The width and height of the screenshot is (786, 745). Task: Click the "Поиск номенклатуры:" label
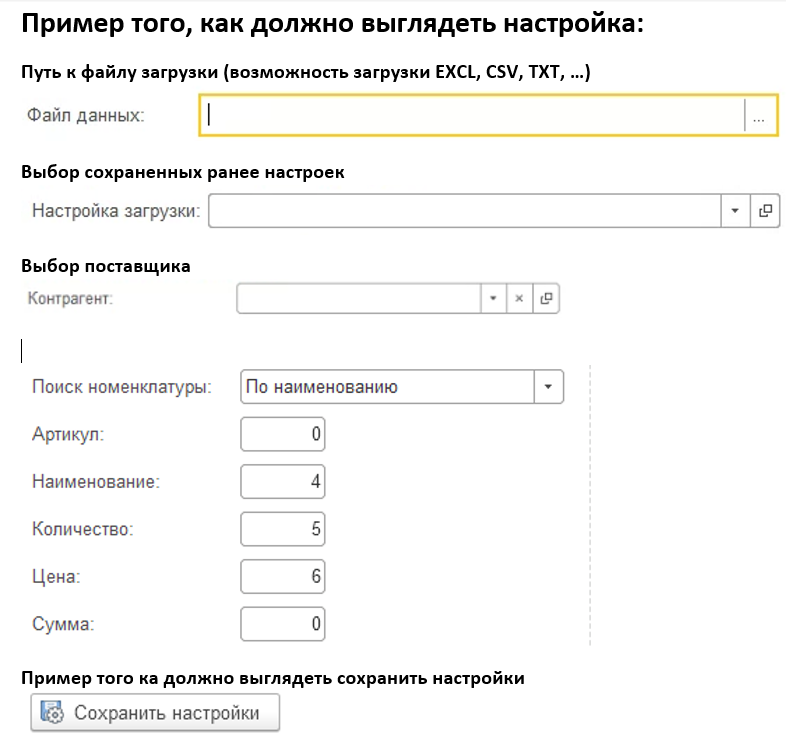tap(122, 387)
